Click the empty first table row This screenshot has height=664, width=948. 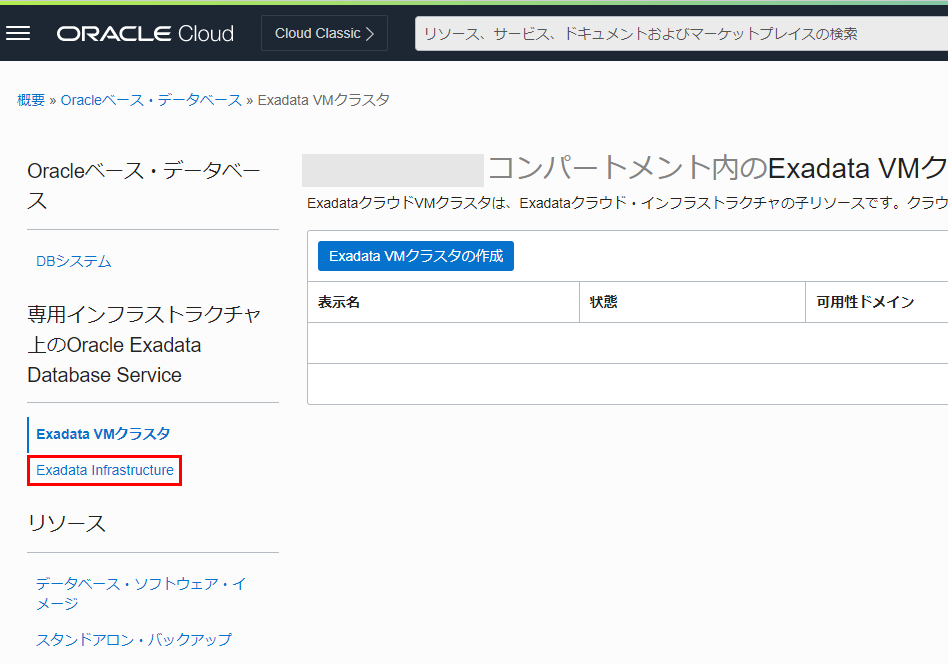point(627,343)
